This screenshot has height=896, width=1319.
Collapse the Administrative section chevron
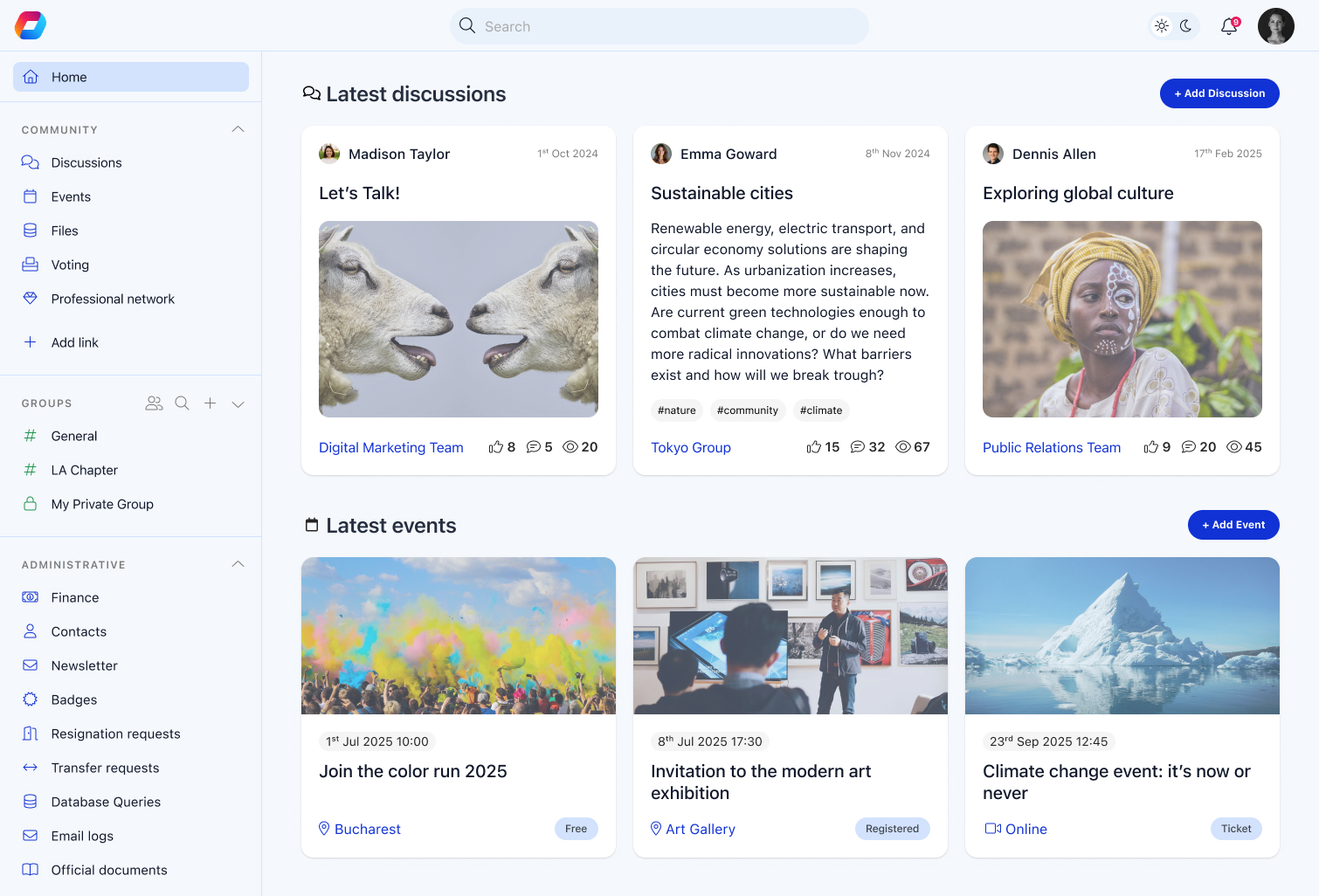pos(238,564)
